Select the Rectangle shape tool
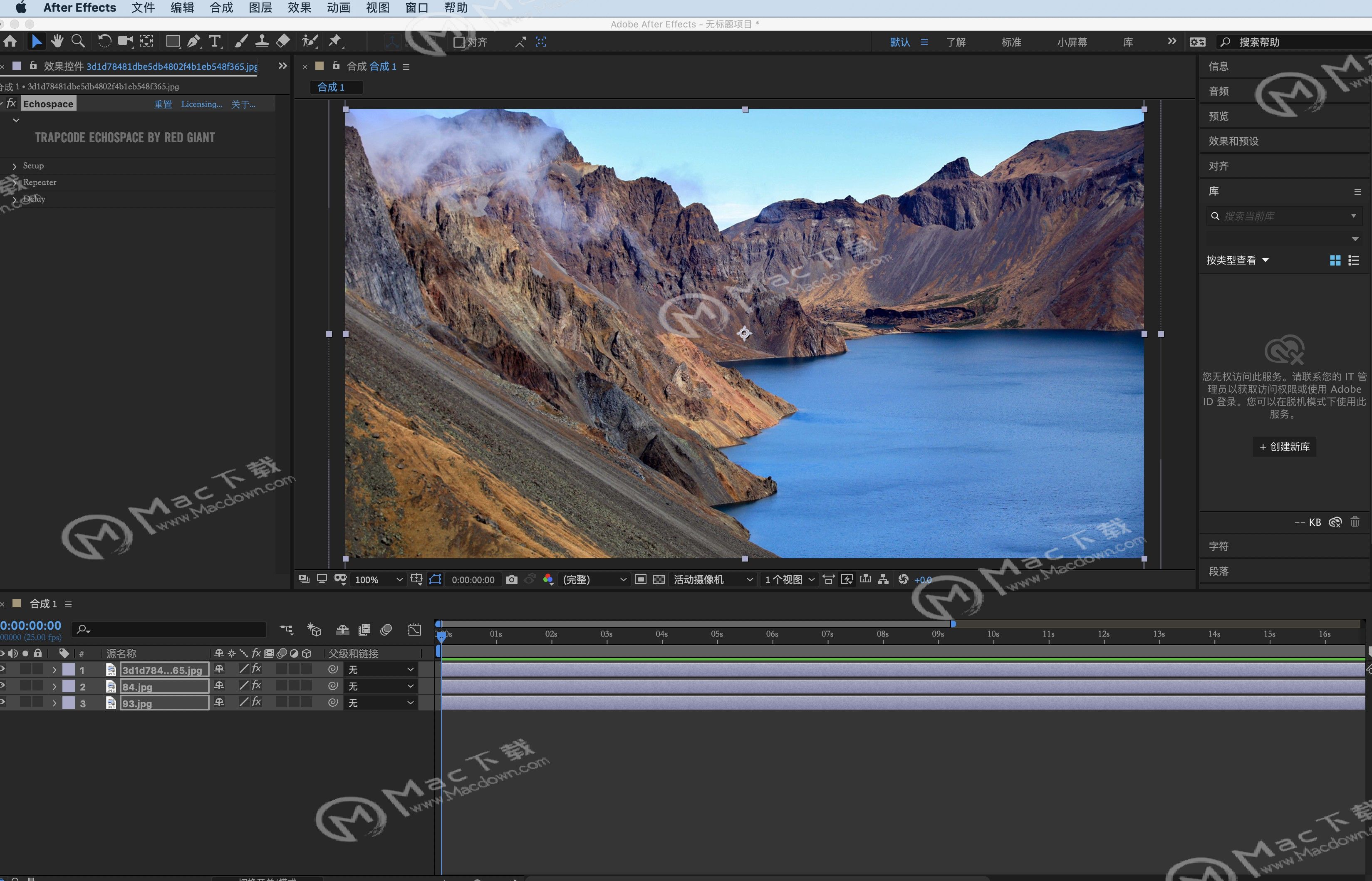 pyautogui.click(x=172, y=41)
